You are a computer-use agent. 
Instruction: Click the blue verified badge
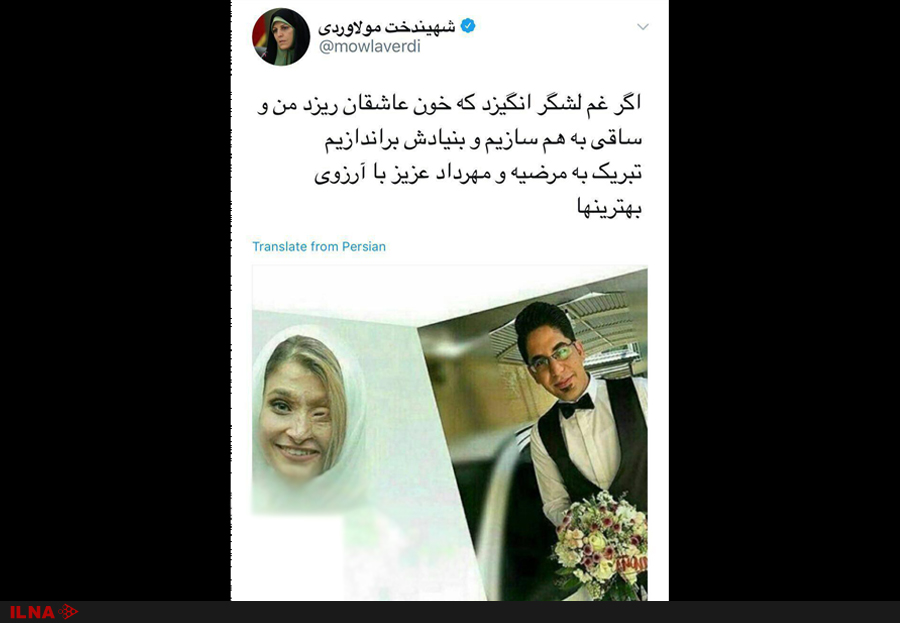coord(468,26)
